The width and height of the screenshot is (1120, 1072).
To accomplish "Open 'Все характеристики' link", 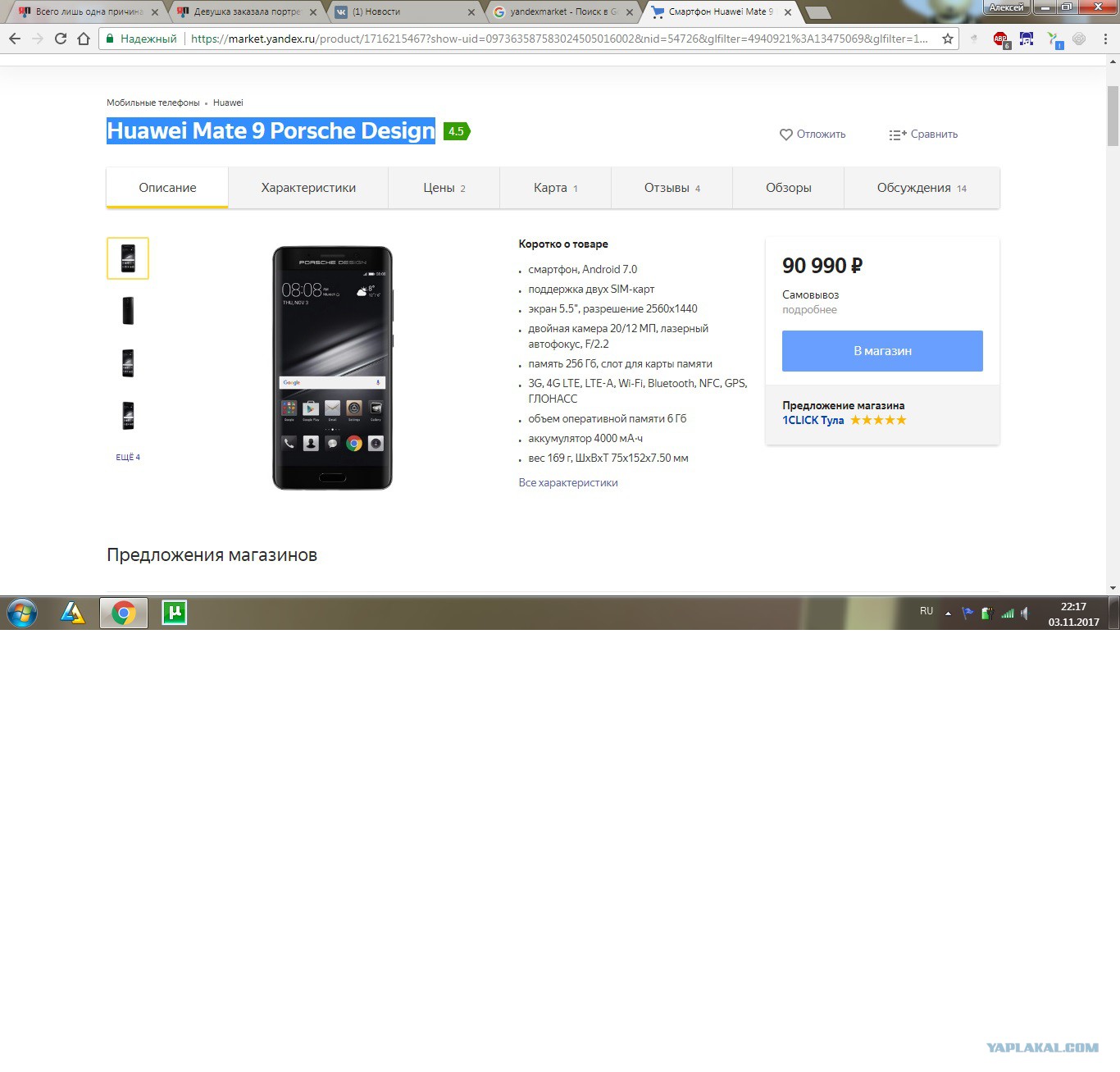I will point(568,482).
